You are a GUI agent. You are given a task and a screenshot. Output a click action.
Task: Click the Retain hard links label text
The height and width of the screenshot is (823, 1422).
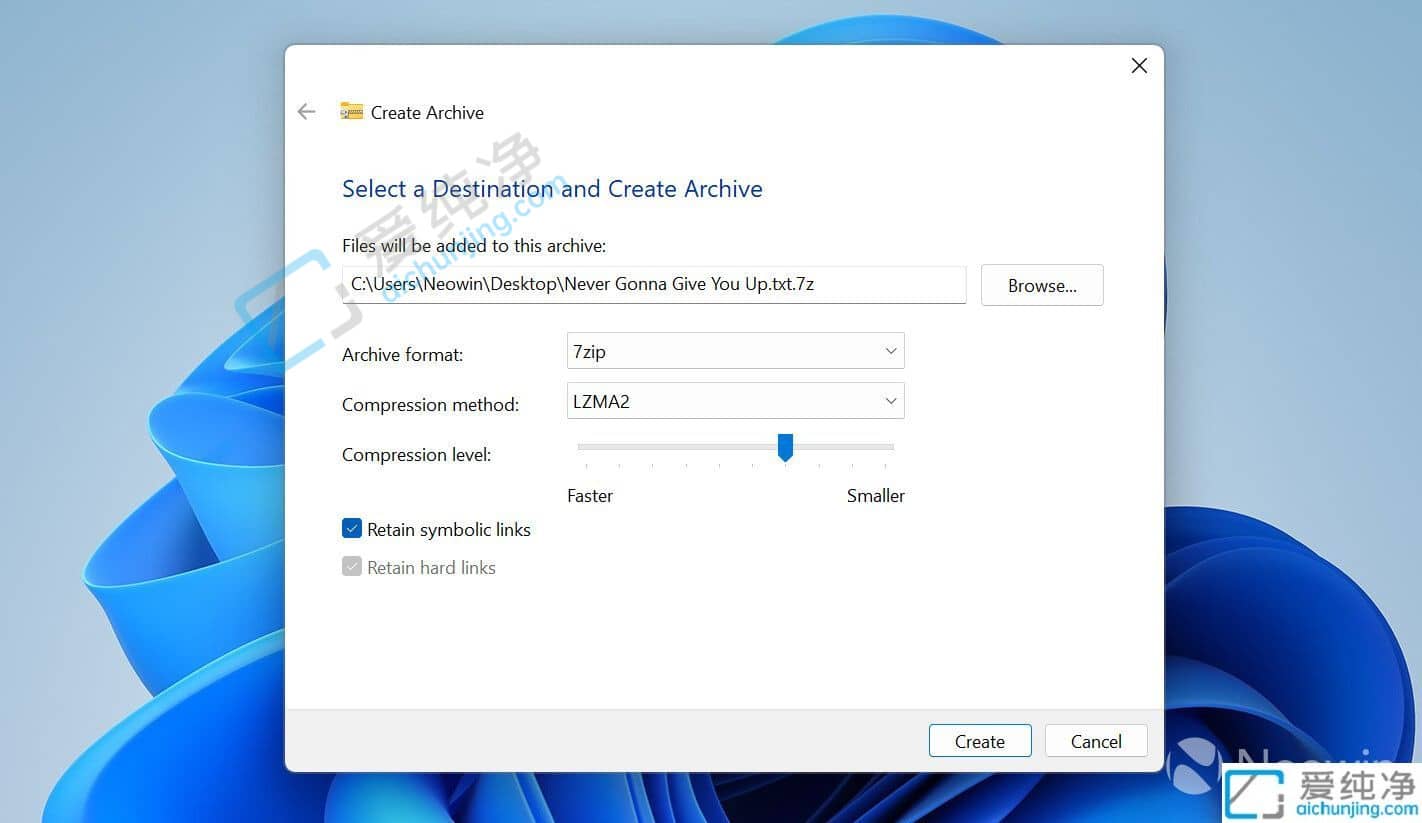tap(431, 568)
